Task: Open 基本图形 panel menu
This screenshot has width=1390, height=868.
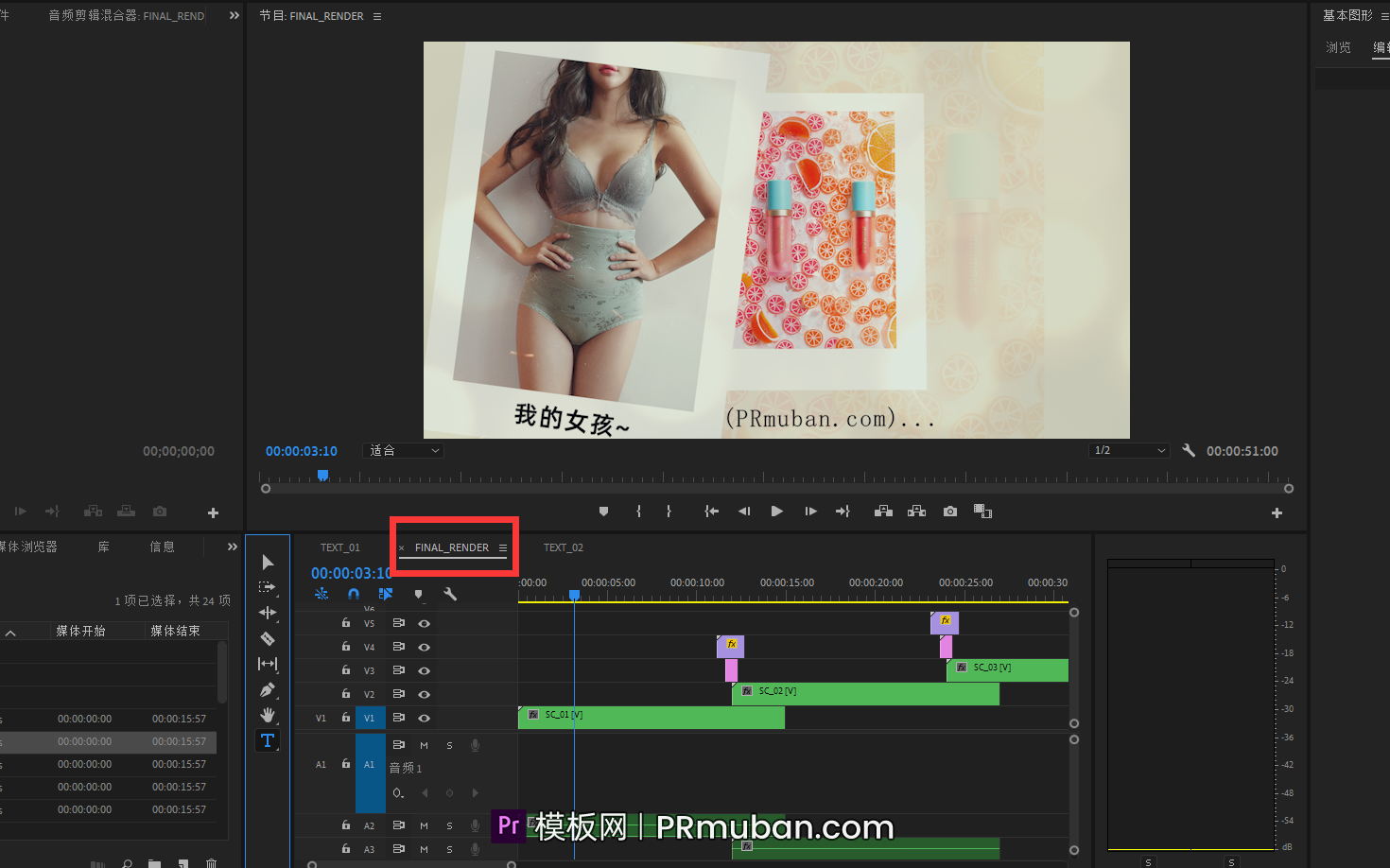Action: 1384,16
